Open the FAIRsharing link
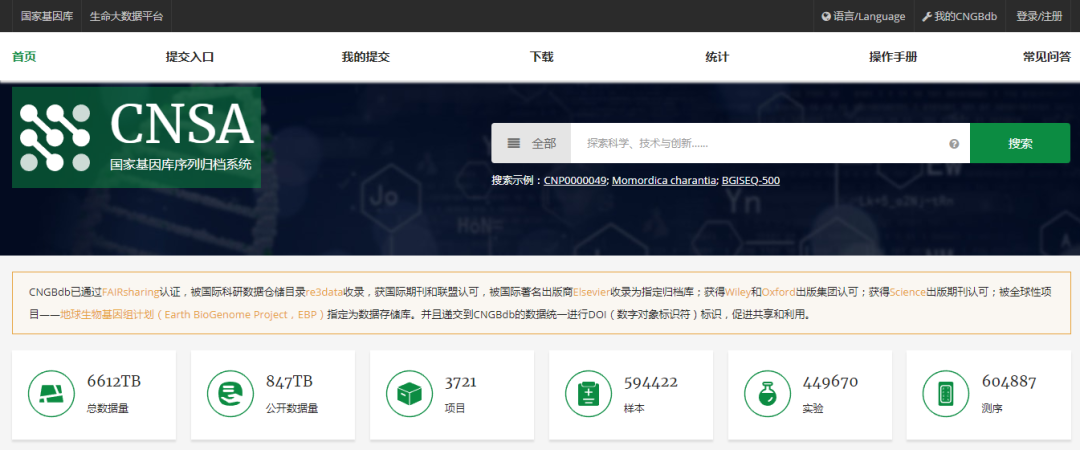Image resolution: width=1080 pixels, height=450 pixels. pyautogui.click(x=130, y=292)
